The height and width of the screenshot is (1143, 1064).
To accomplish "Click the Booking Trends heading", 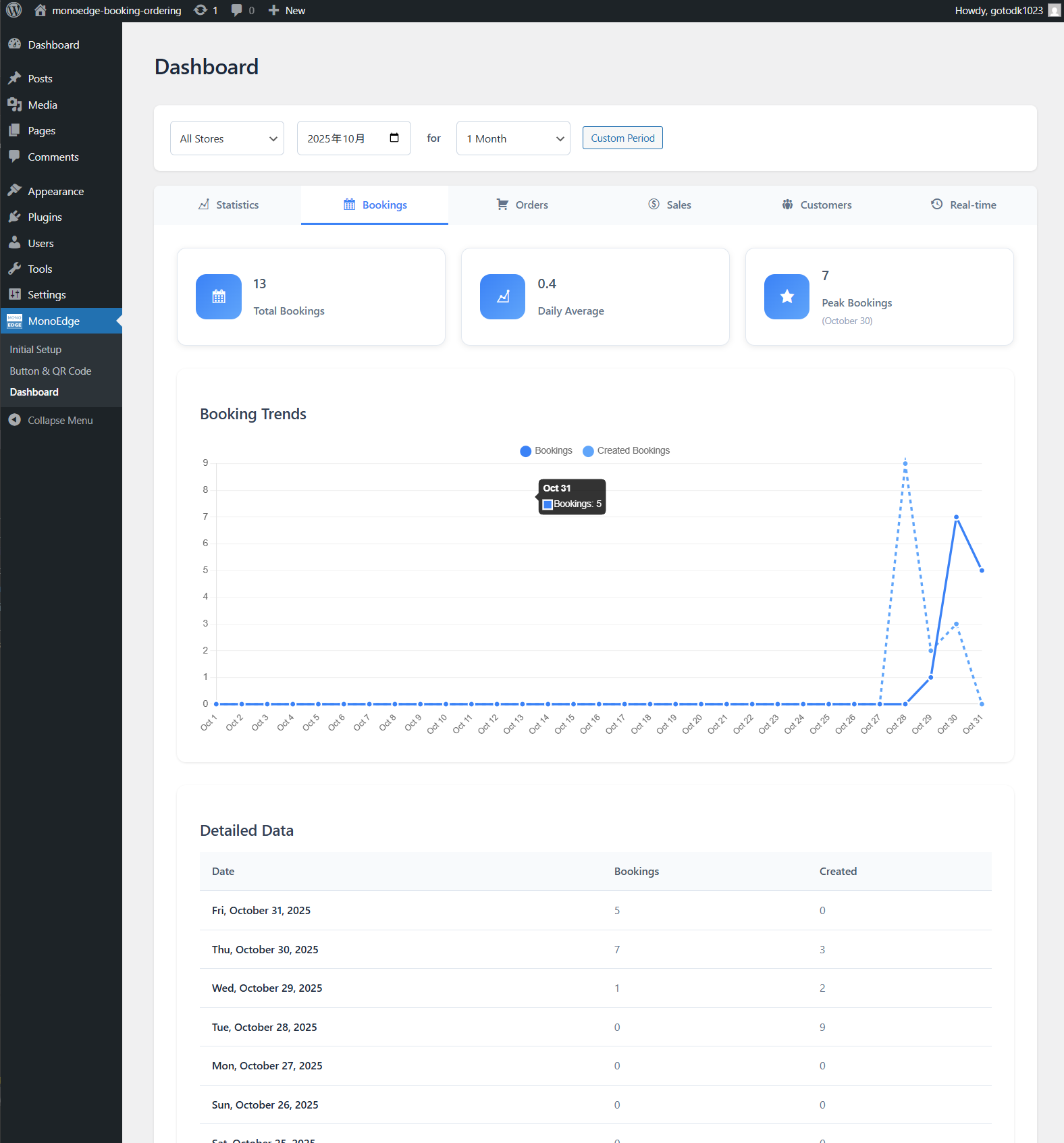I will click(x=253, y=414).
